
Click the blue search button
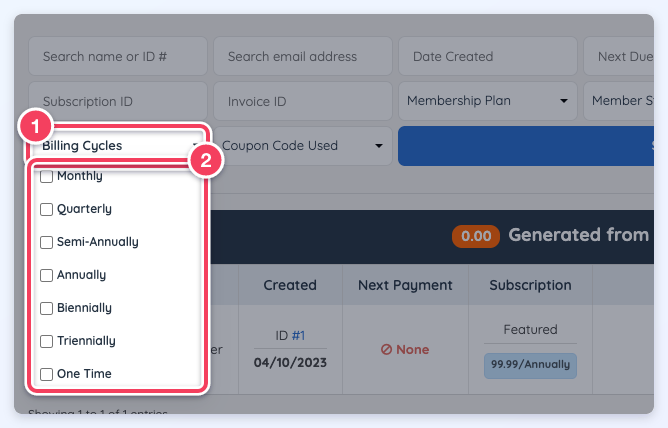pyautogui.click(x=526, y=146)
